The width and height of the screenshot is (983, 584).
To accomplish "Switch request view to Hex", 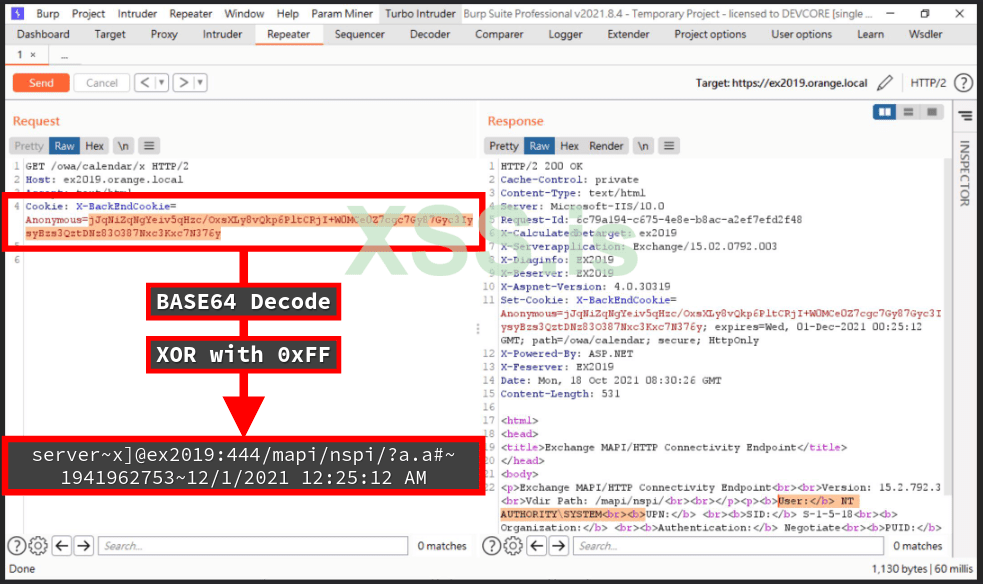I will [95, 146].
